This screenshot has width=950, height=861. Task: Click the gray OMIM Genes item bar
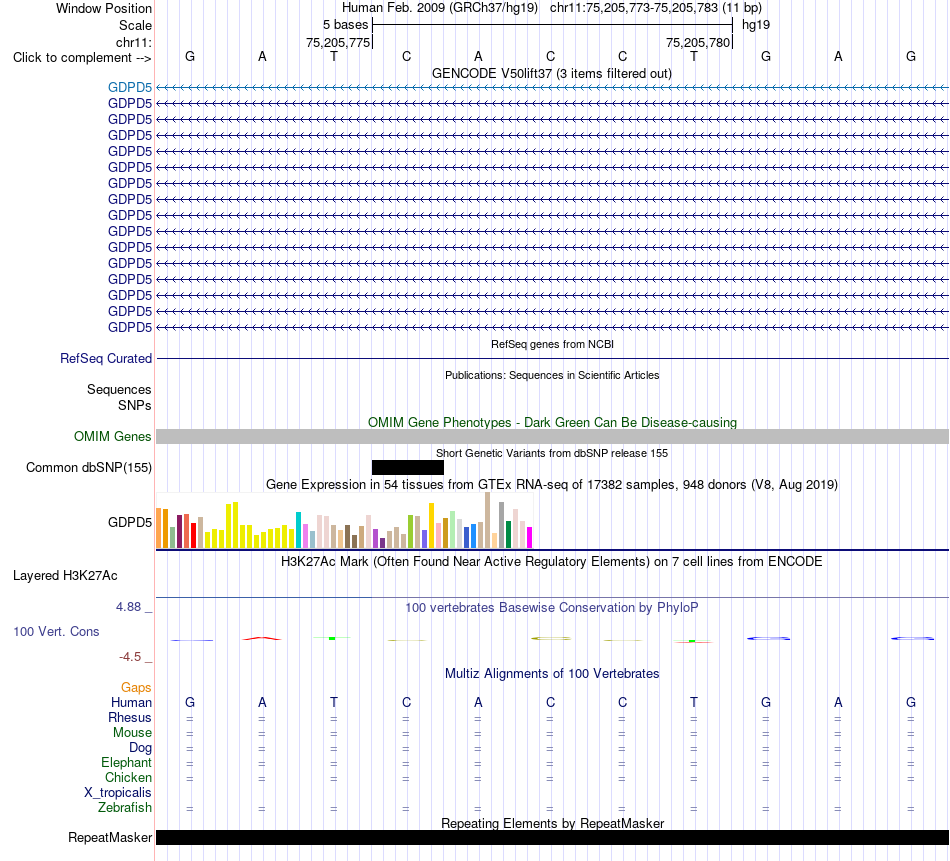[x=552, y=436]
